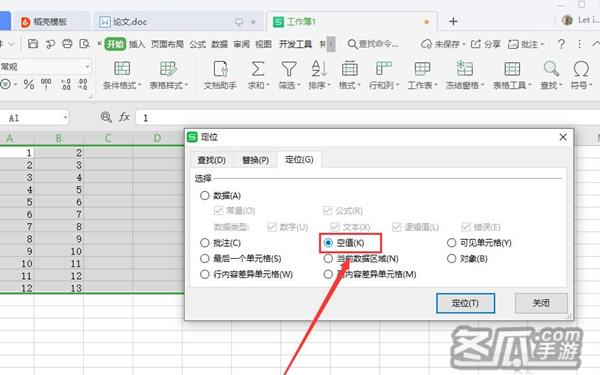
Task: Select the 空值(K) radio option
Action: 328,243
